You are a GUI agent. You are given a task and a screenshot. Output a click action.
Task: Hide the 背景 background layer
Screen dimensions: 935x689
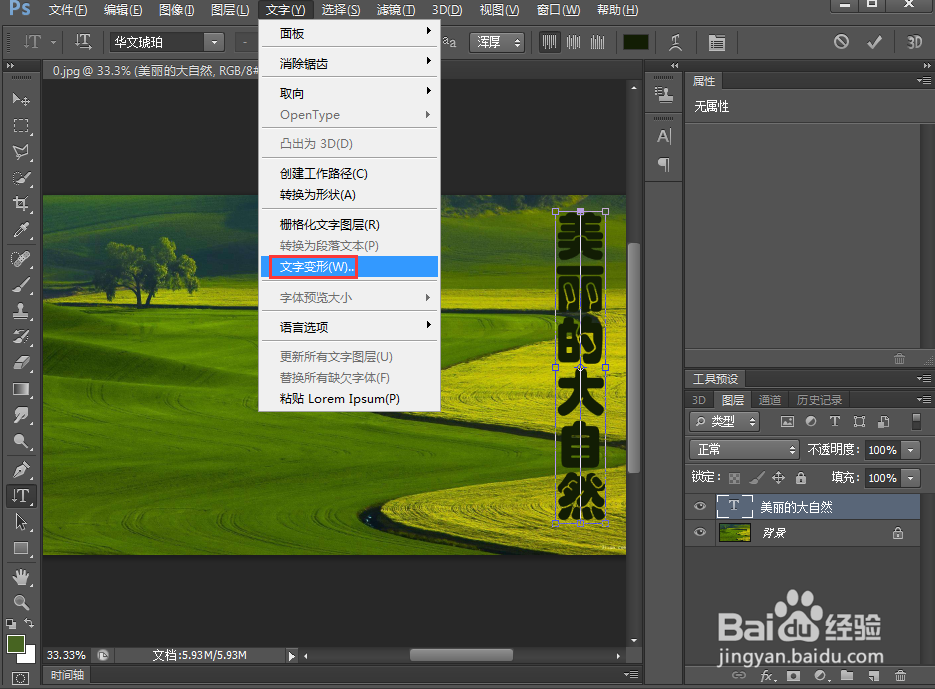tap(700, 532)
